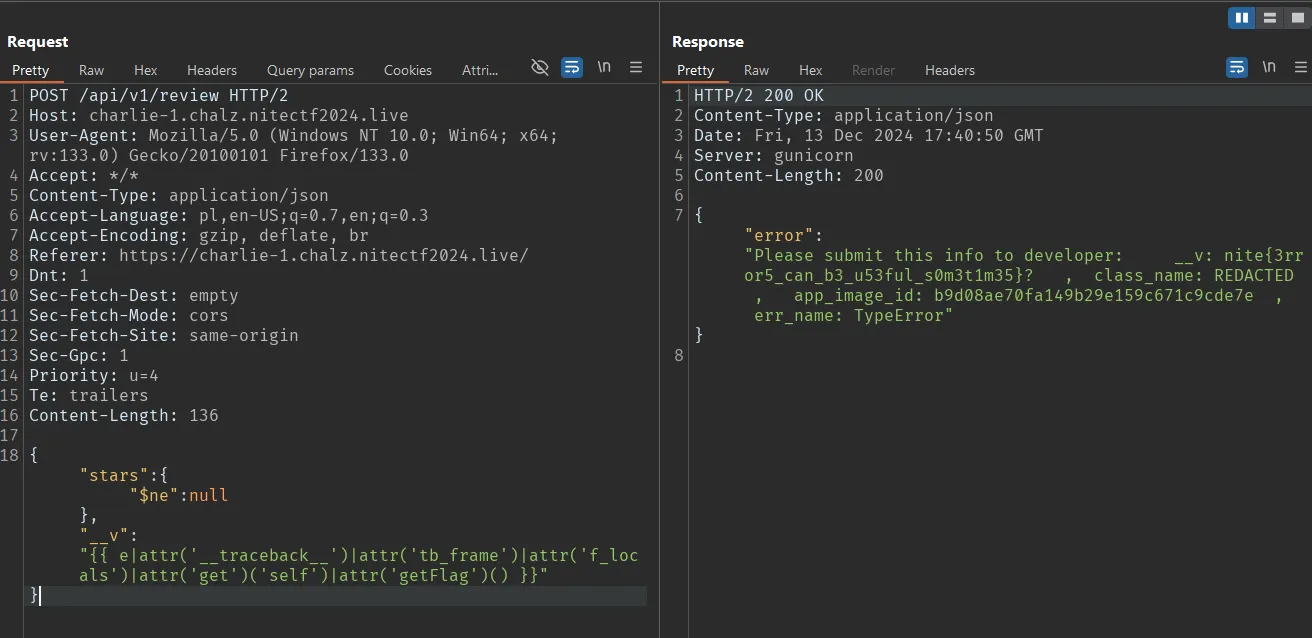The height and width of the screenshot is (638, 1312).
Task: Open the Request Headers tab
Action: (x=212, y=70)
